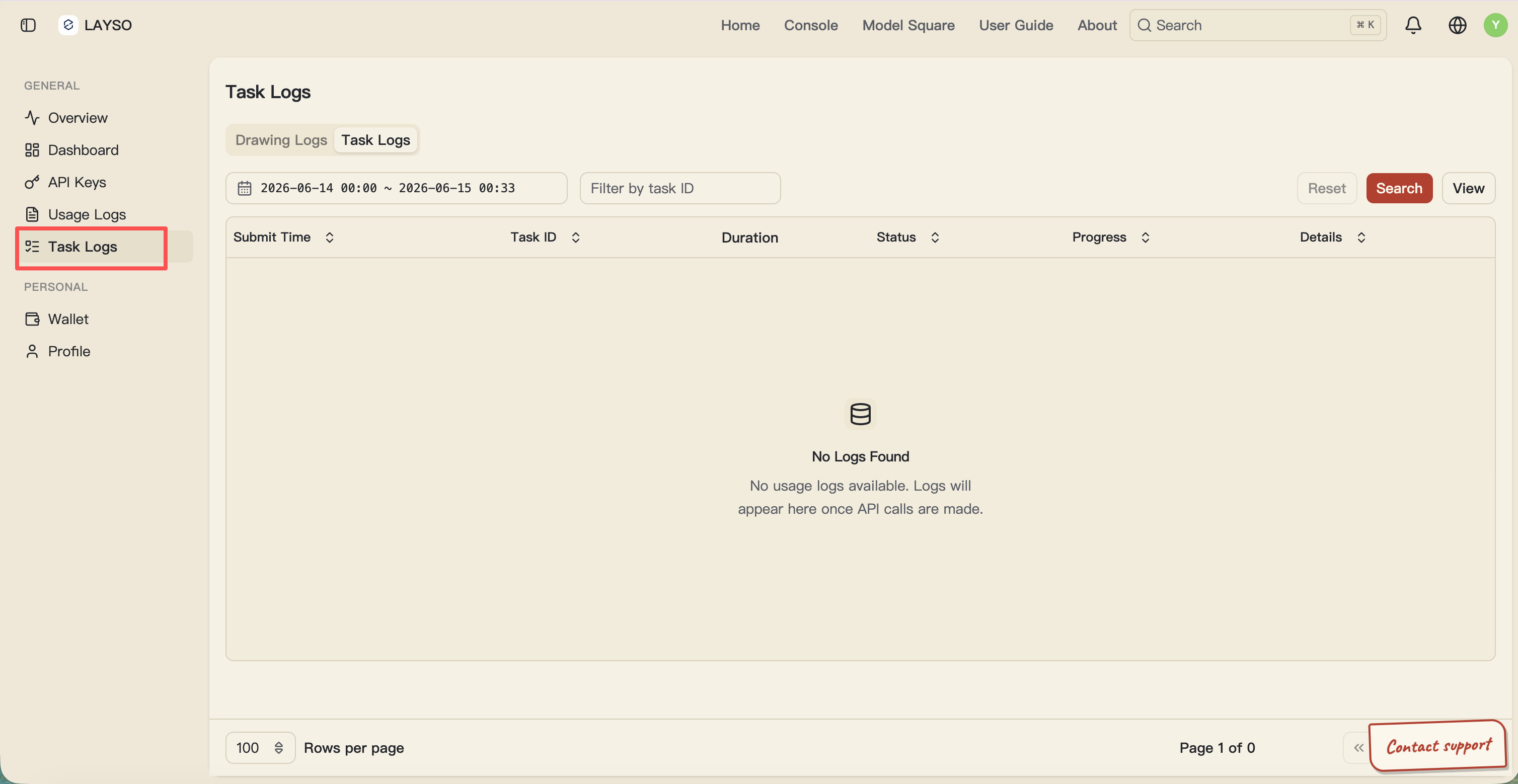This screenshot has height=784, width=1518.
Task: Select the Task Logs tab
Action: [375, 139]
